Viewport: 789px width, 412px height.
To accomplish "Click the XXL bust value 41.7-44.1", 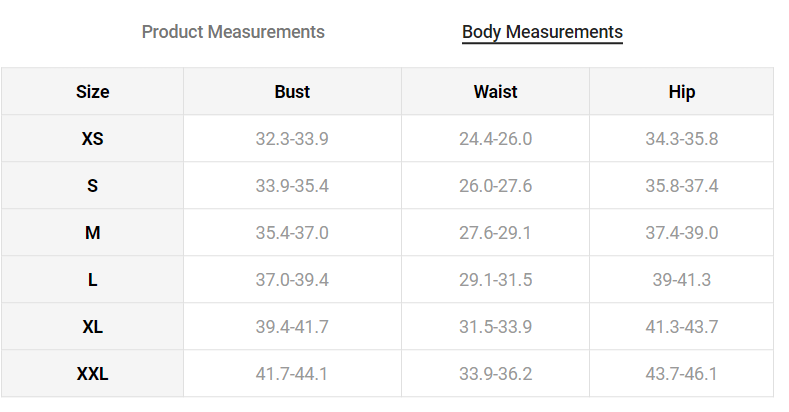I will point(292,375).
